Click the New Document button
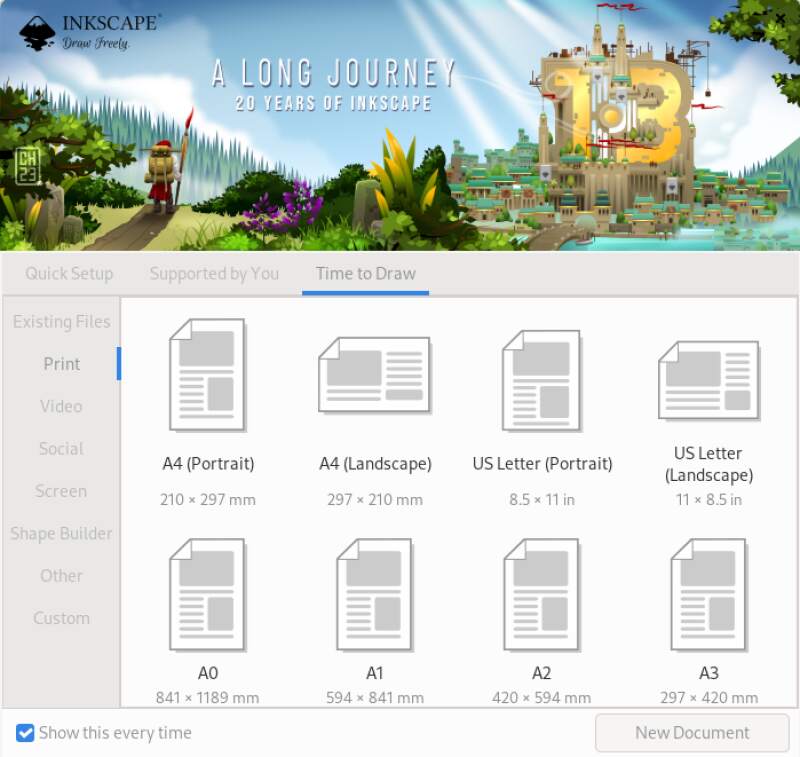The image size is (800, 757). [x=691, y=733]
